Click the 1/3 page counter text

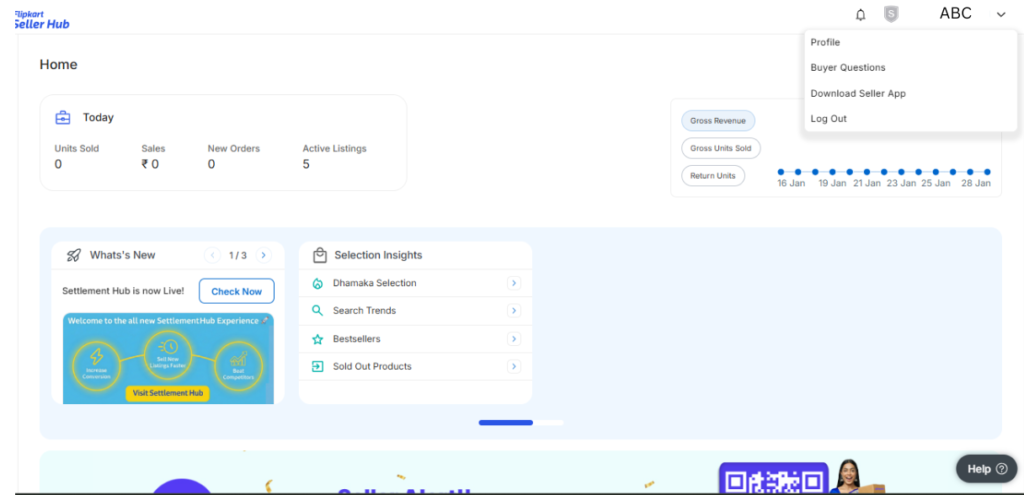[238, 255]
